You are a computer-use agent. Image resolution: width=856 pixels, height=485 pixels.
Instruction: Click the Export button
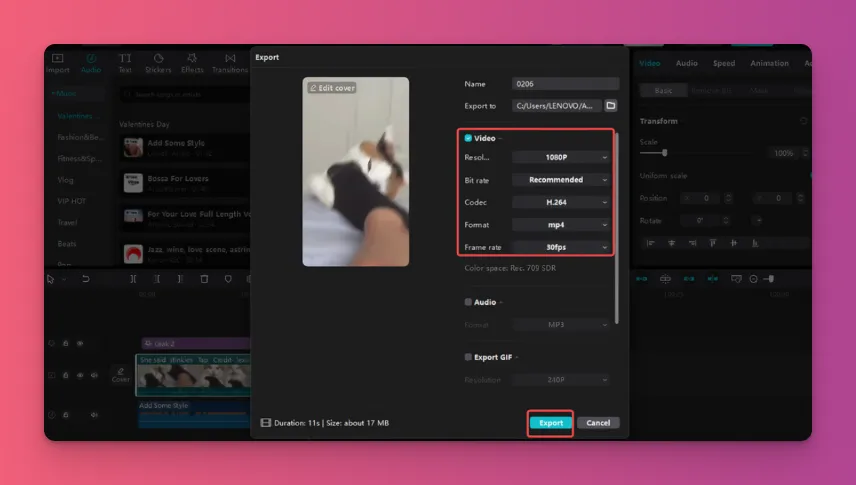click(551, 423)
